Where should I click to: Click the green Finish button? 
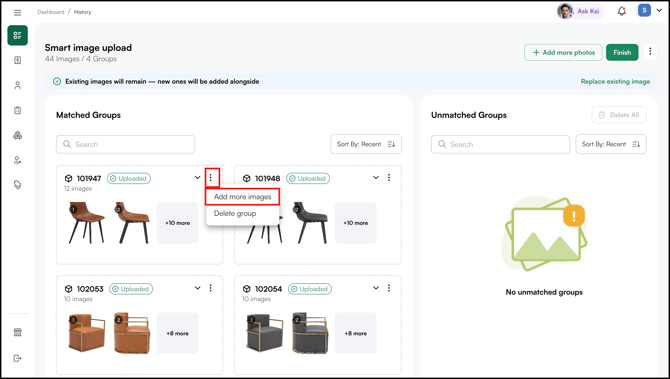pos(622,53)
